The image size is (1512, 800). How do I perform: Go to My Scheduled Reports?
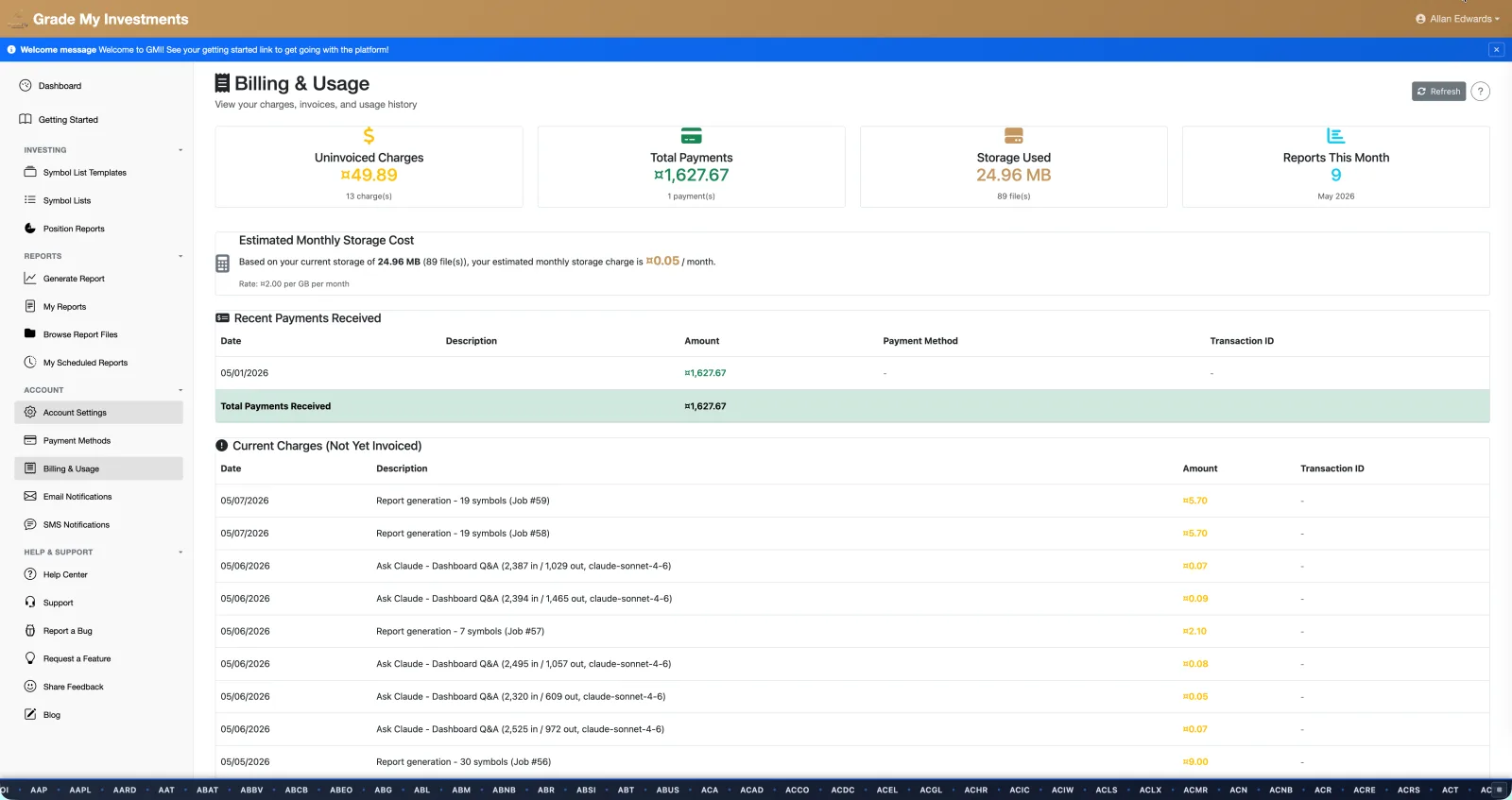pos(99,362)
